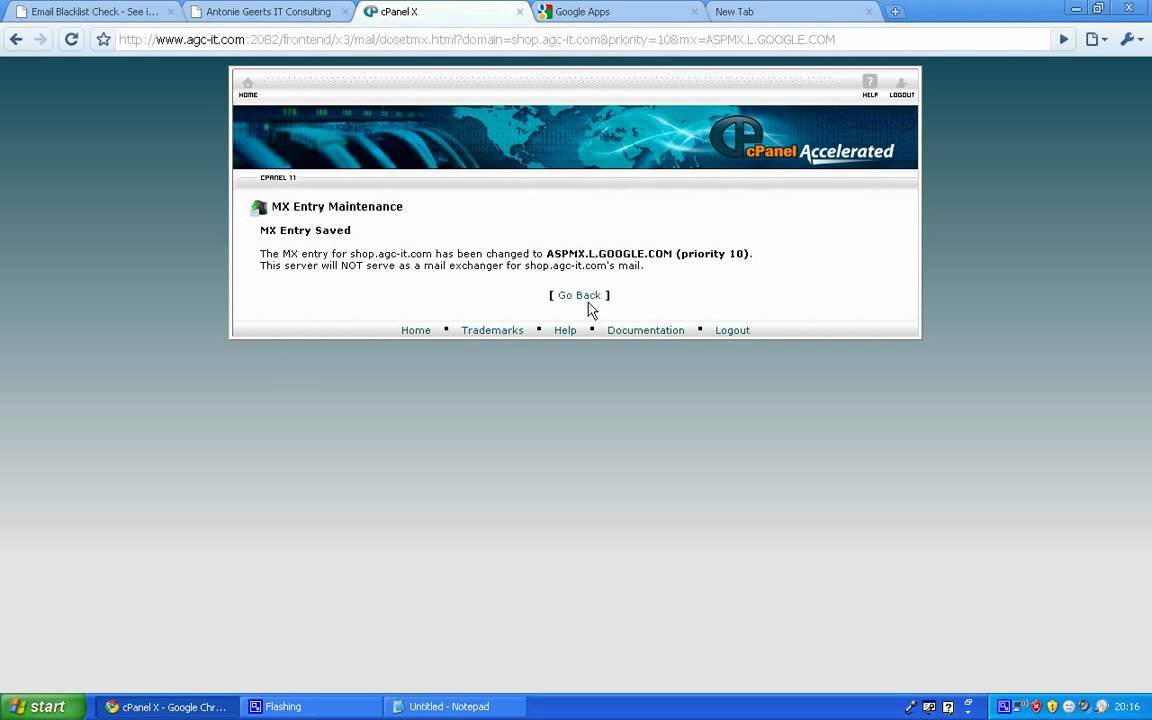Click the language bar help question icon
Viewport: 1152px width, 720px height.
[948, 708]
